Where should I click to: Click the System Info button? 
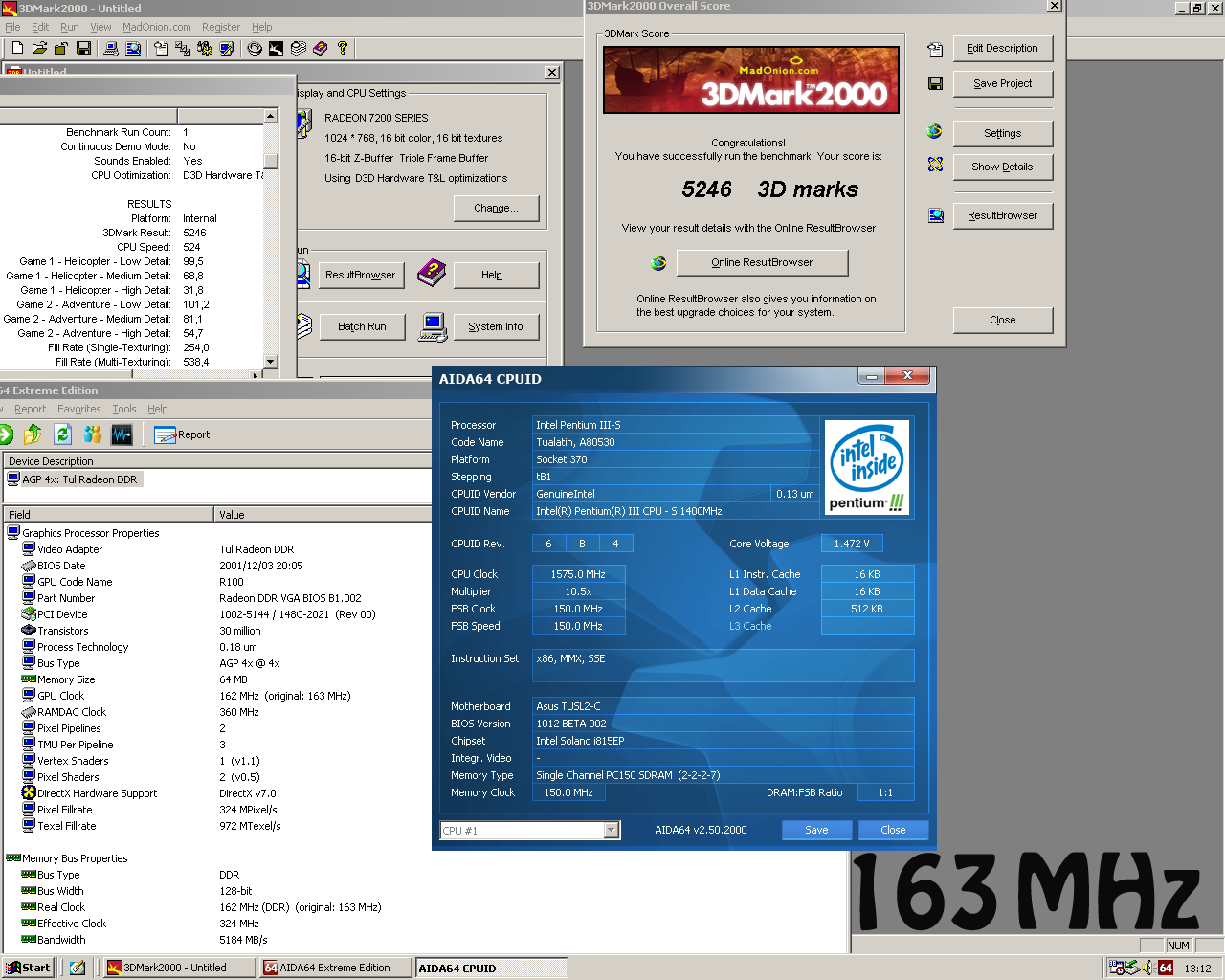tap(496, 326)
